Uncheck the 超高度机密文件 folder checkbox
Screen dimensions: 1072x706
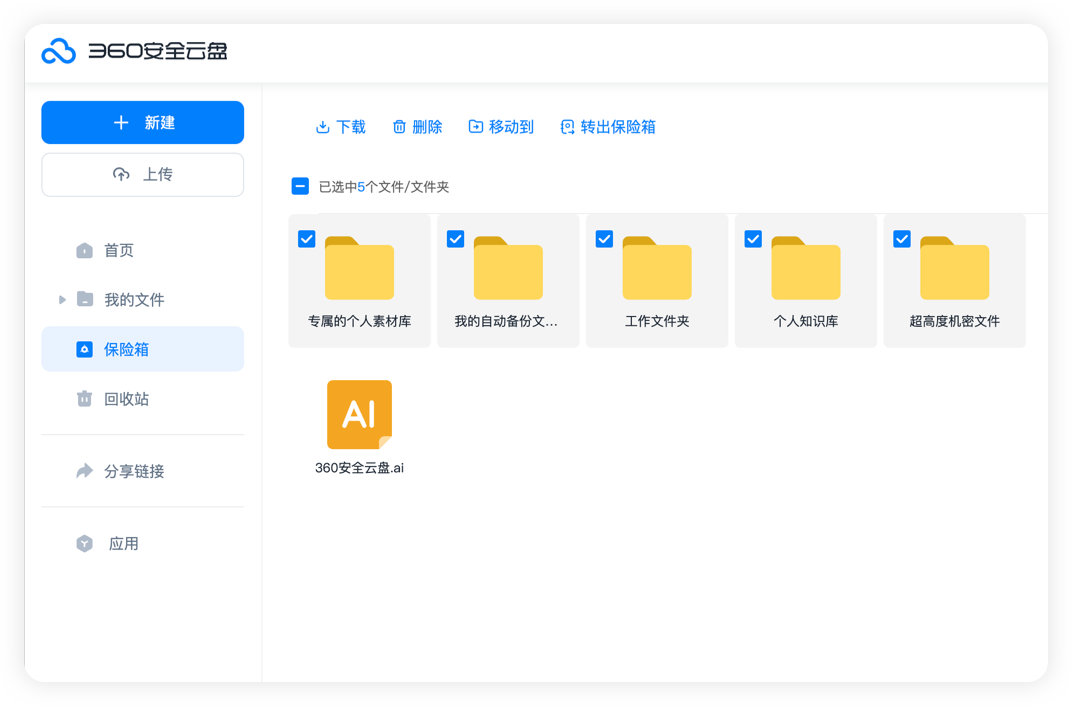pos(902,238)
